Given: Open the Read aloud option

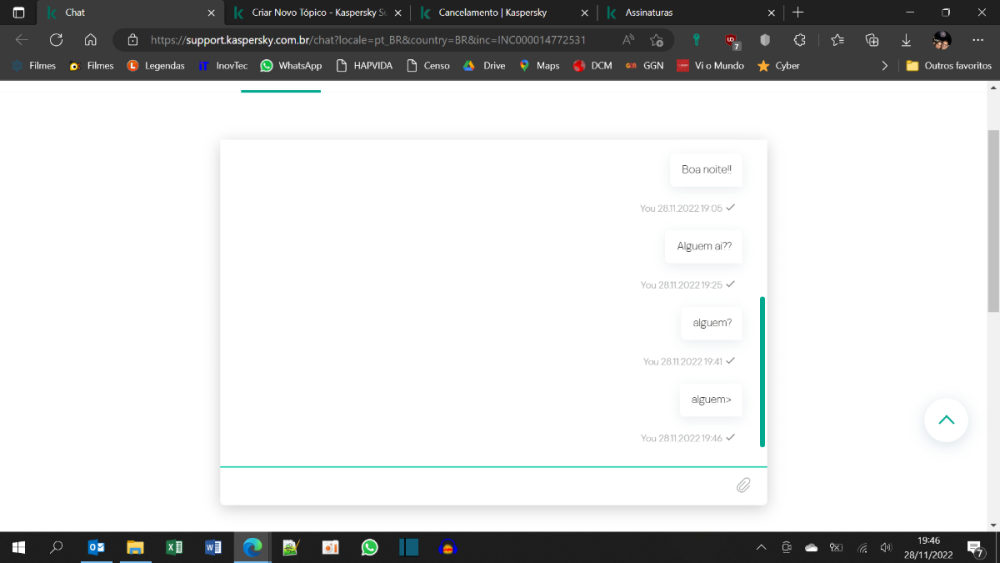Looking at the screenshot, I should [x=628, y=40].
